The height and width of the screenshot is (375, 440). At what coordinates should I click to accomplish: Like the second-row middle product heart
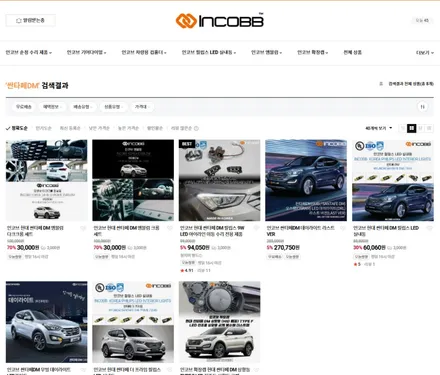click(170, 370)
